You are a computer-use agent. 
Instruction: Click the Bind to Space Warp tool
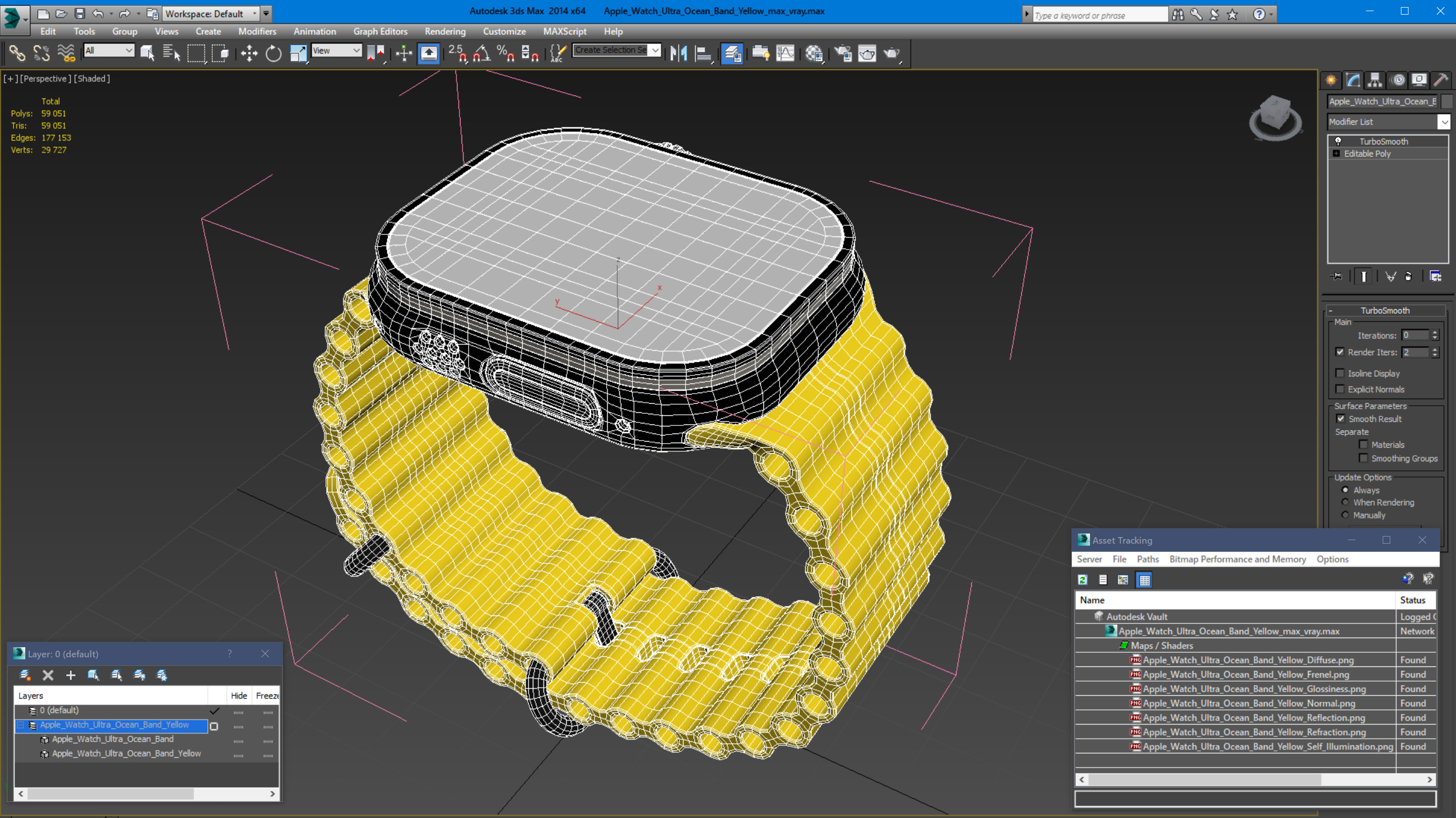pyautogui.click(x=66, y=54)
